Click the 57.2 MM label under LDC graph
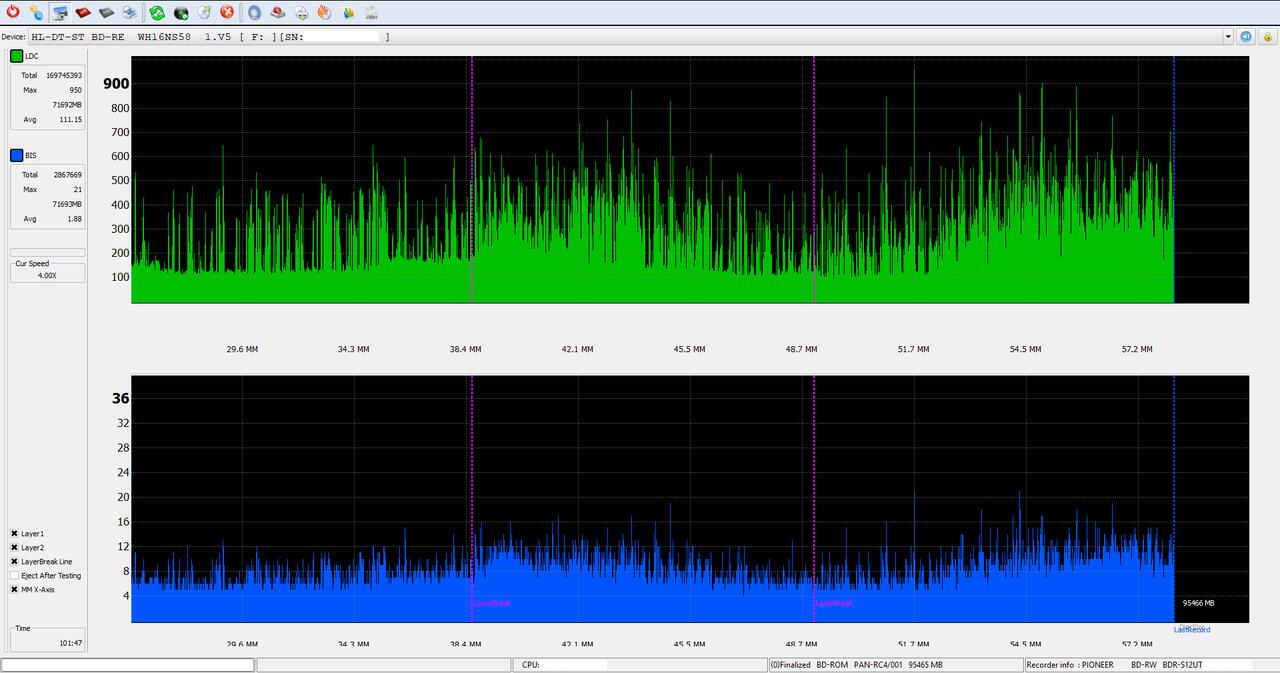This screenshot has height=673, width=1280. coord(1137,349)
